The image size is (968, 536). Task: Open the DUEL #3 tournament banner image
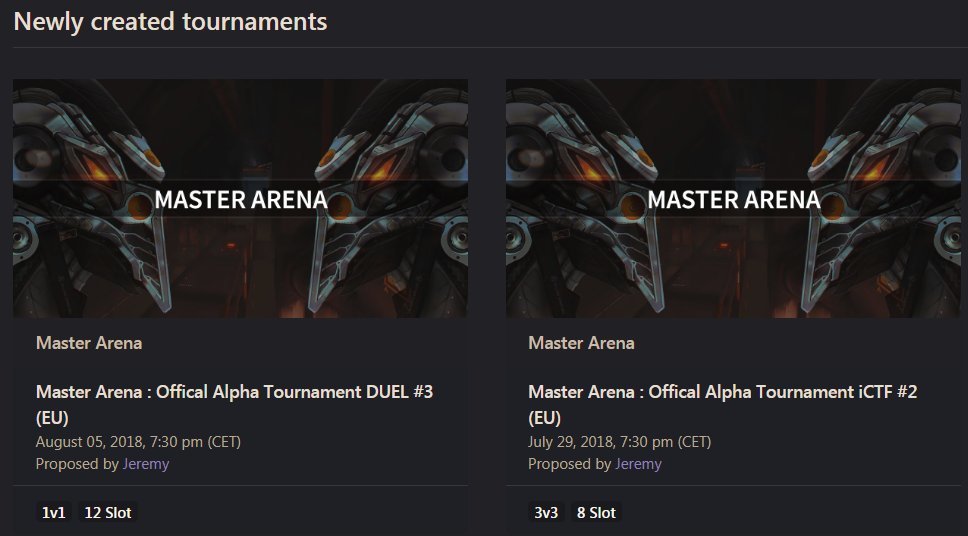click(240, 199)
